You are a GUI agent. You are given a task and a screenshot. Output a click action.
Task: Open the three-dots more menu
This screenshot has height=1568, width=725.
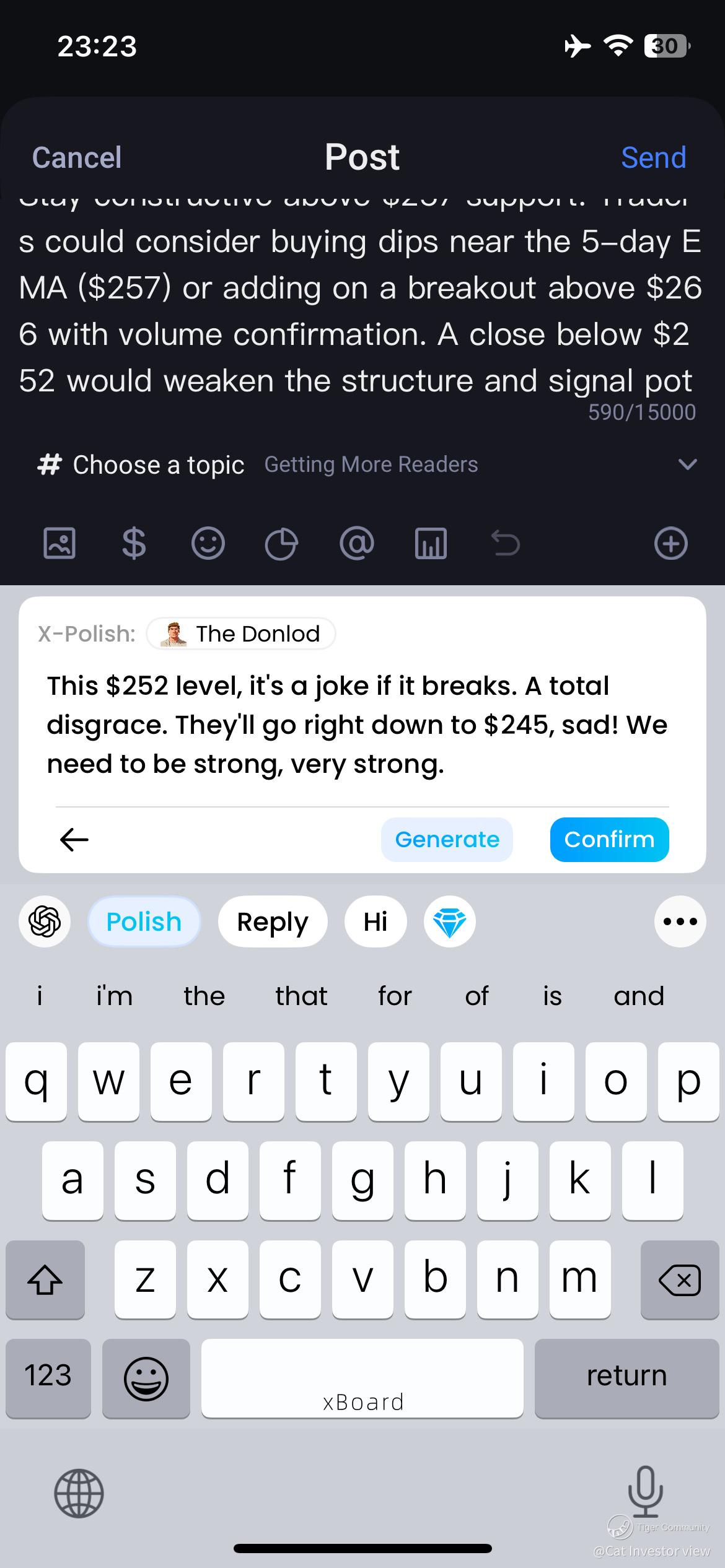680,921
